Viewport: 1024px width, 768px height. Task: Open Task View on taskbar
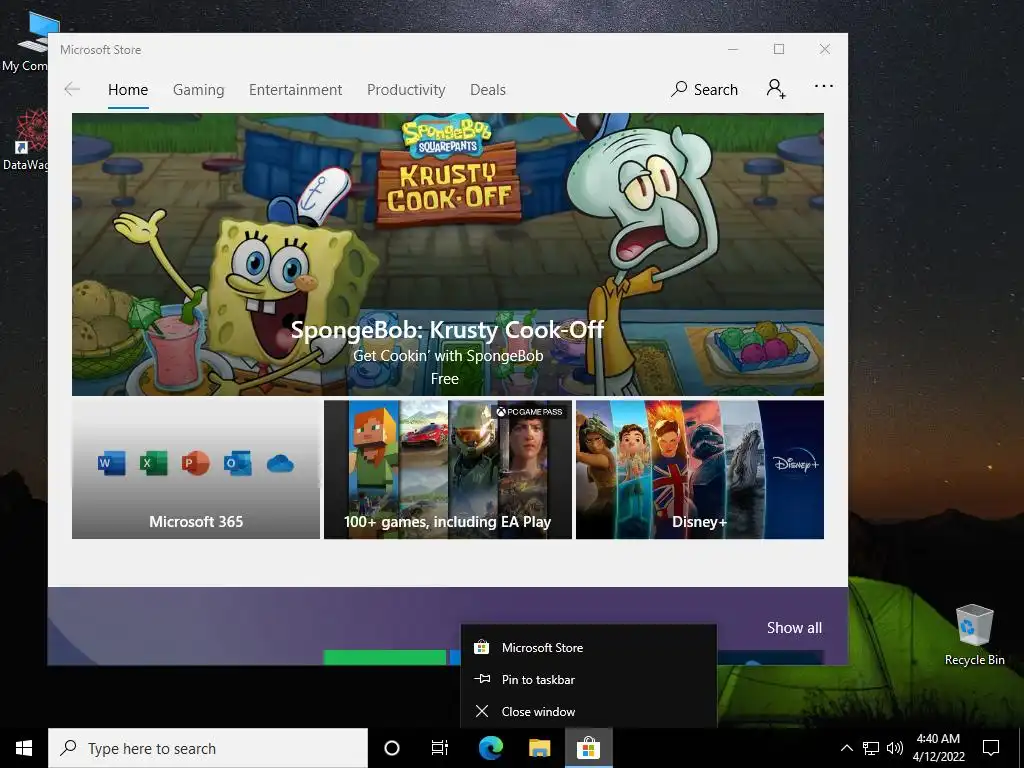(x=440, y=748)
